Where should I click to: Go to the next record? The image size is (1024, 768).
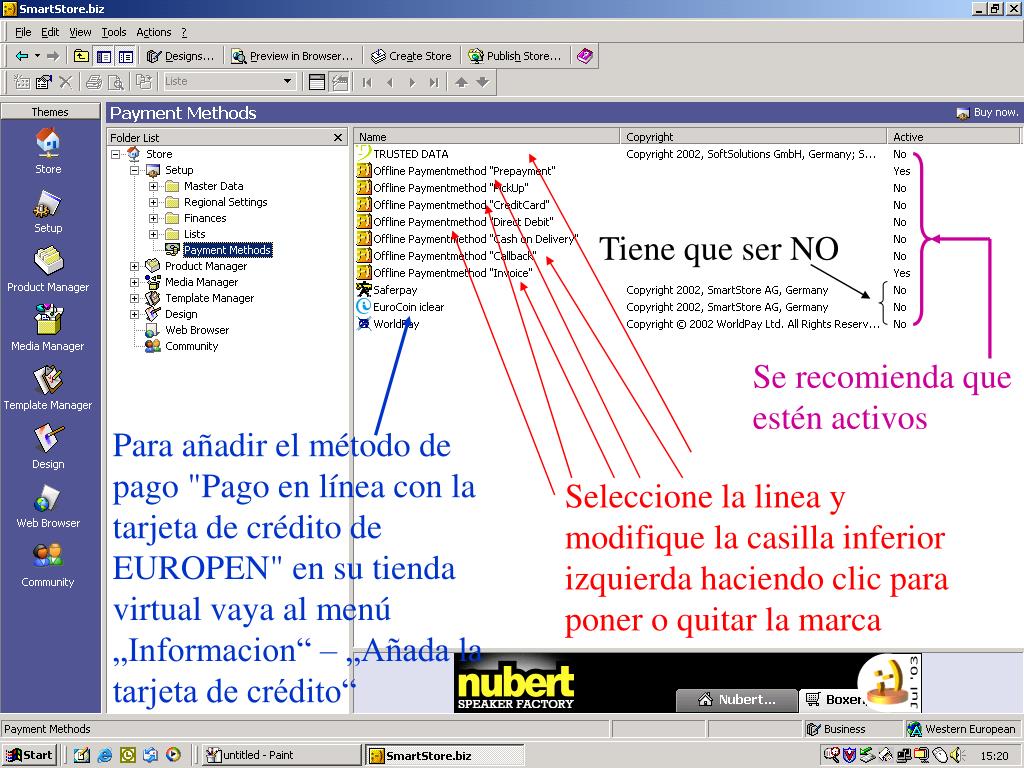click(x=411, y=82)
